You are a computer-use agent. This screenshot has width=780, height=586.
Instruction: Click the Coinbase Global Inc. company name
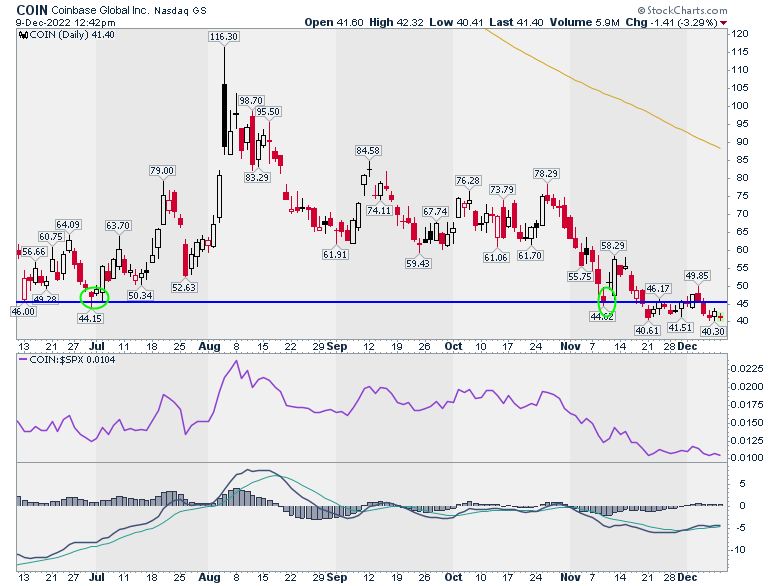tap(100, 10)
